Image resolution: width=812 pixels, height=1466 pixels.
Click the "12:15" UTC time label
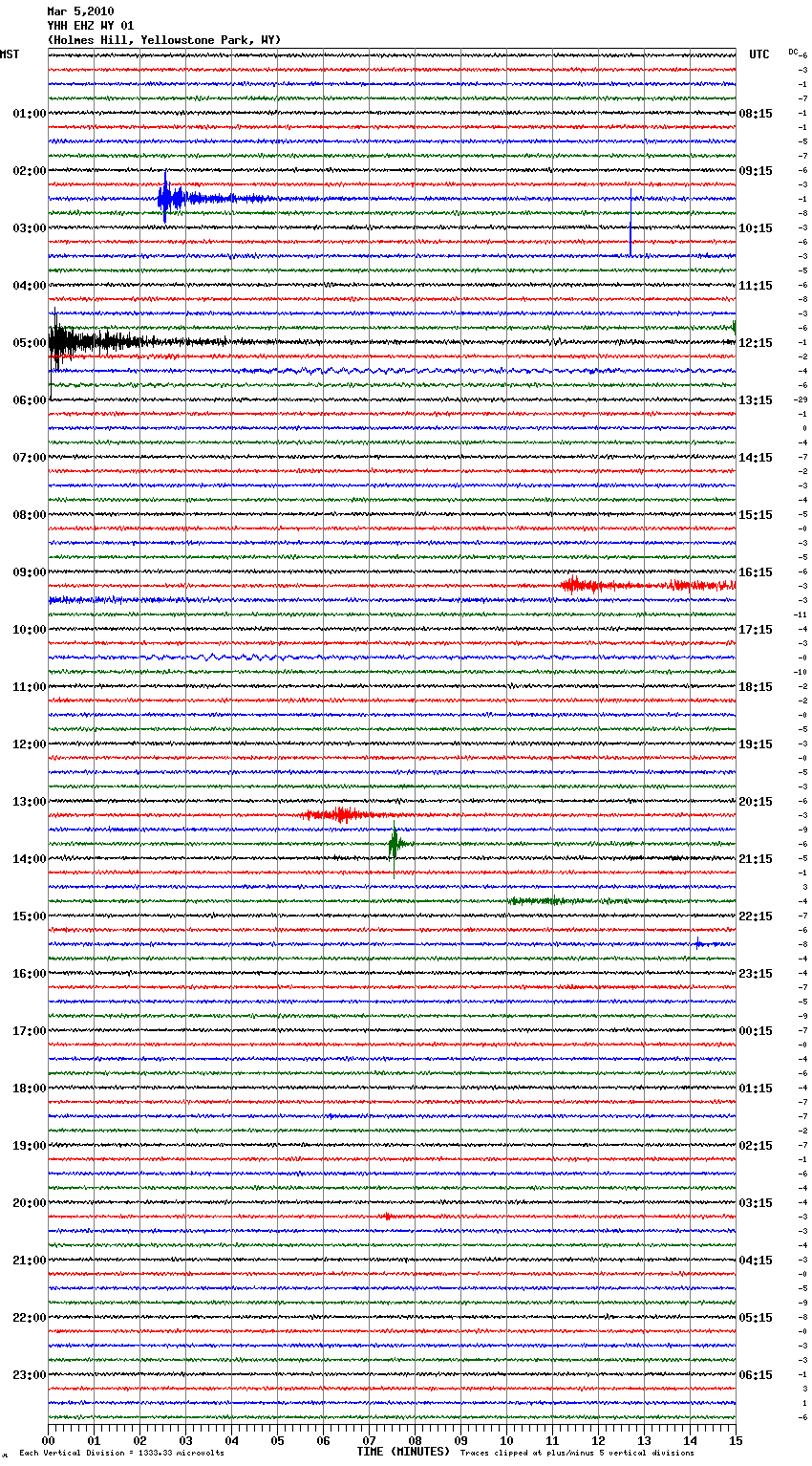coord(756,343)
